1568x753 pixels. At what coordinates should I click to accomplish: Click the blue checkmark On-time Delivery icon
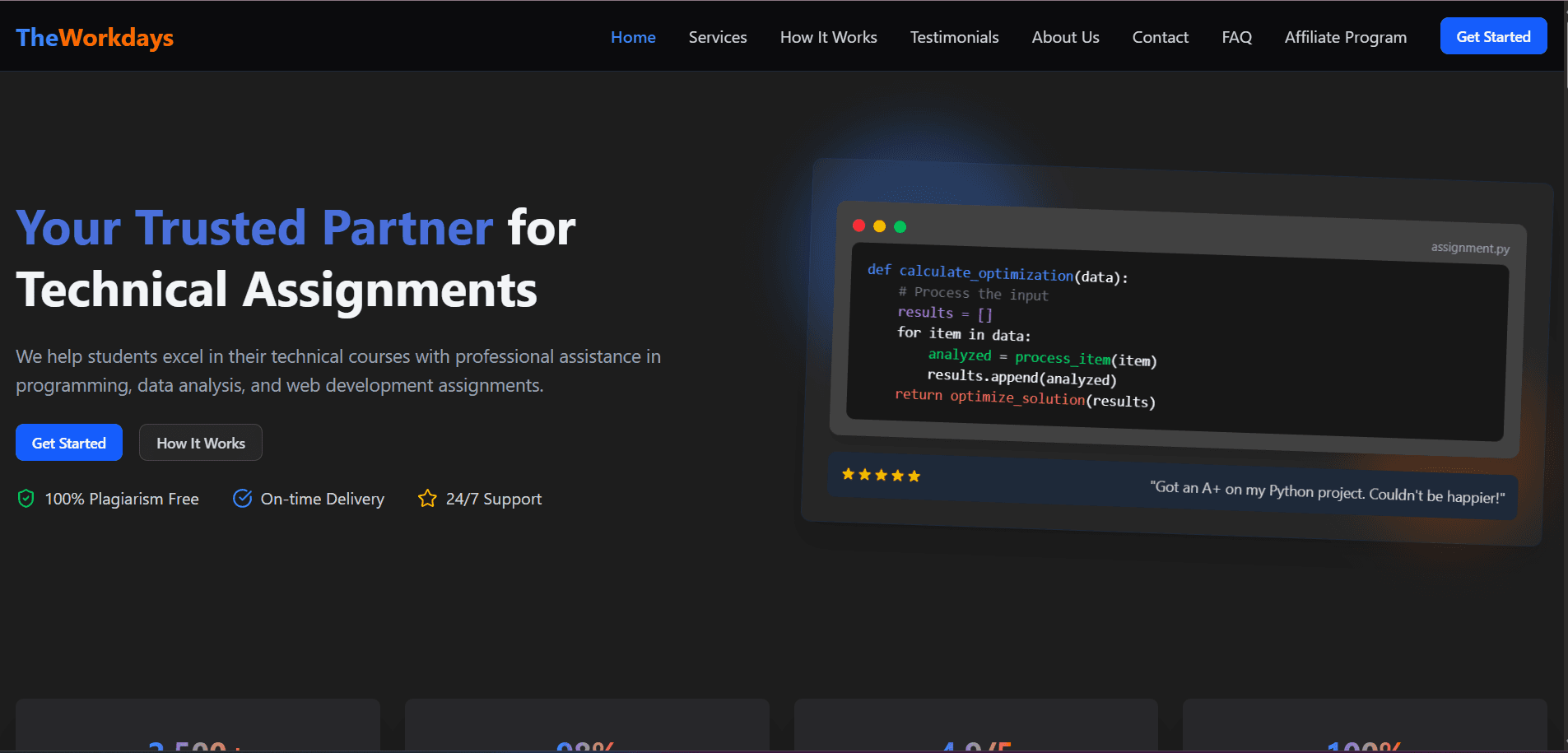pyautogui.click(x=242, y=499)
